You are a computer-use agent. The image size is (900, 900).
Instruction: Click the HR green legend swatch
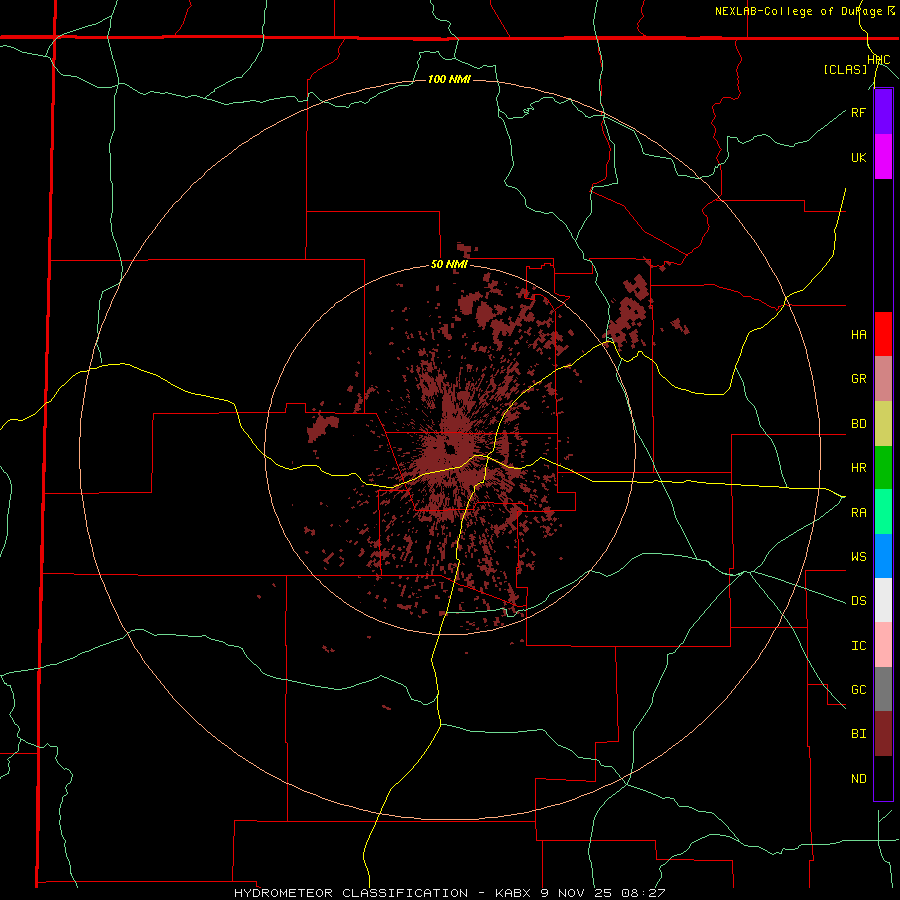click(883, 467)
